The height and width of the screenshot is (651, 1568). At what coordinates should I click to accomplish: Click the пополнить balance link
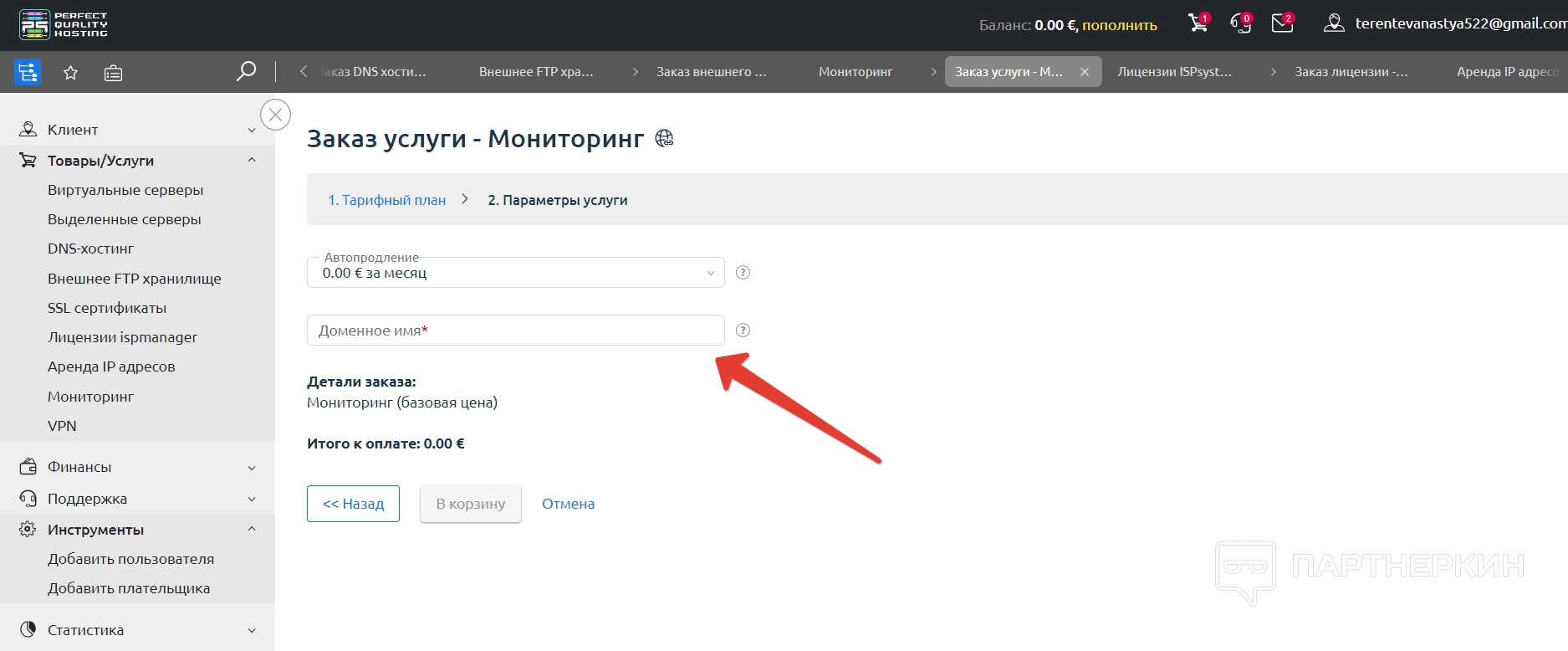point(1120,25)
